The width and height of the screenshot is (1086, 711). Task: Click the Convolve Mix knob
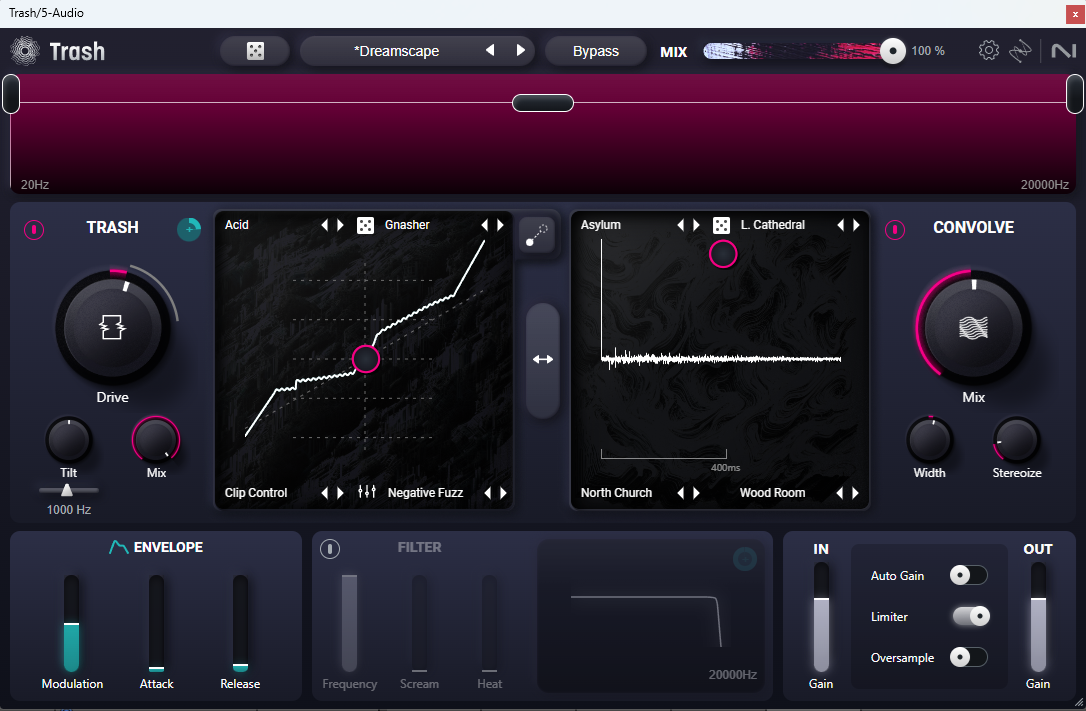pos(973,327)
